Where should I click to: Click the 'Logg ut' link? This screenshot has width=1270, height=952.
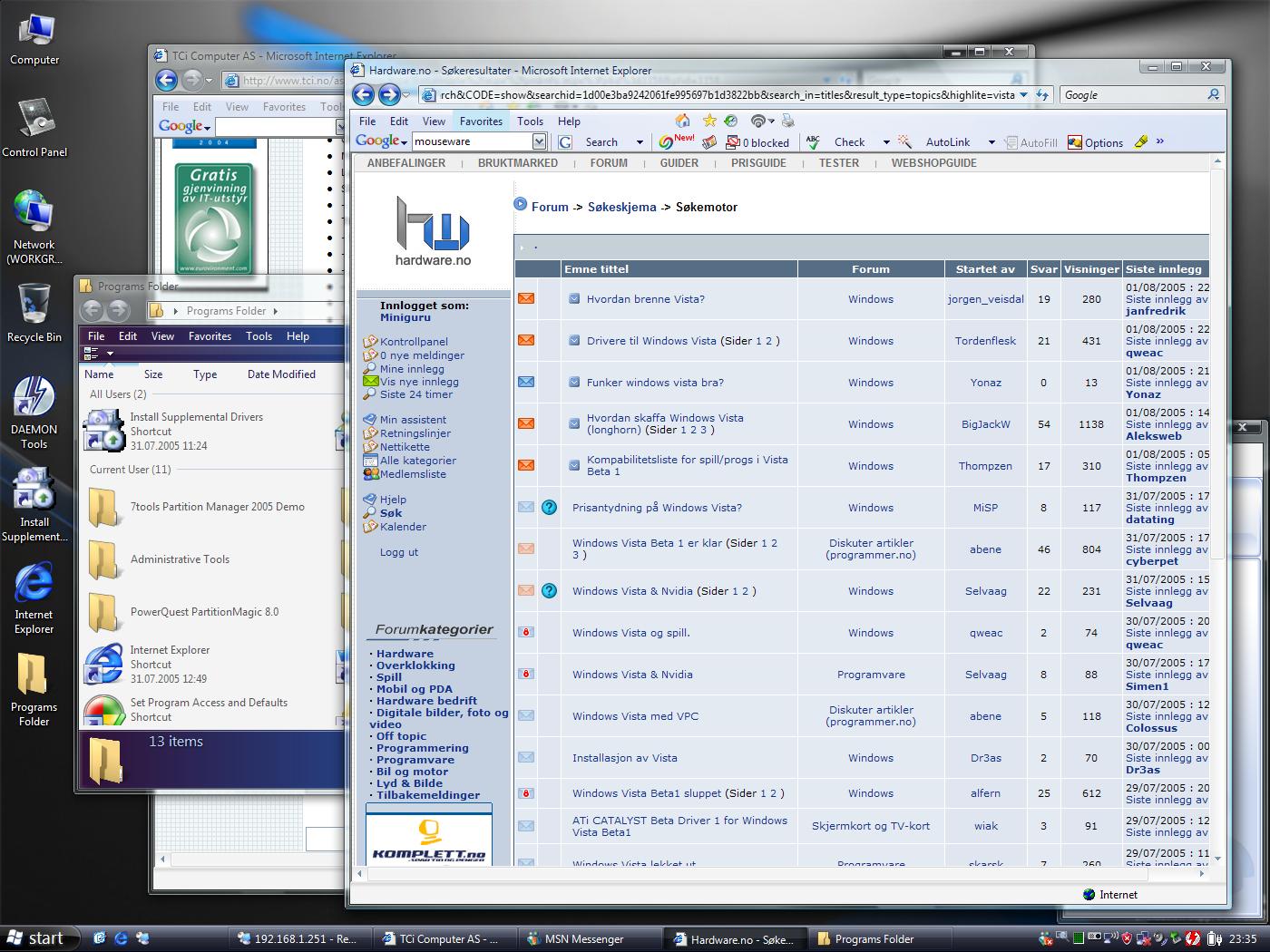pos(399,552)
